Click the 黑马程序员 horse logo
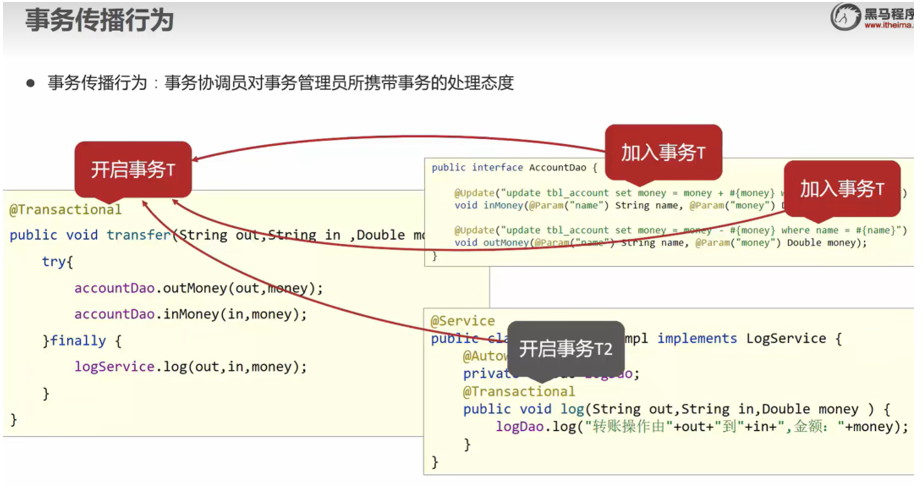This screenshot has height=486, width=922. click(846, 16)
